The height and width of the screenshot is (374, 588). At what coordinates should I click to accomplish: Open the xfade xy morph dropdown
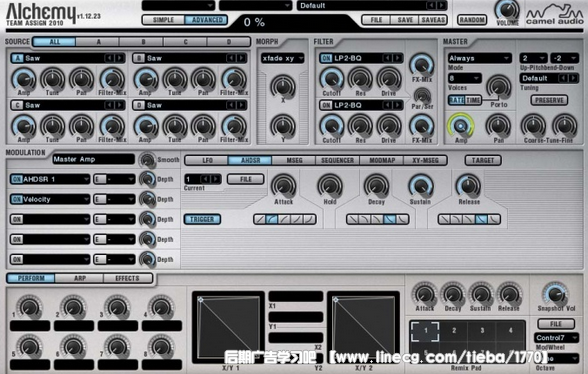click(282, 58)
